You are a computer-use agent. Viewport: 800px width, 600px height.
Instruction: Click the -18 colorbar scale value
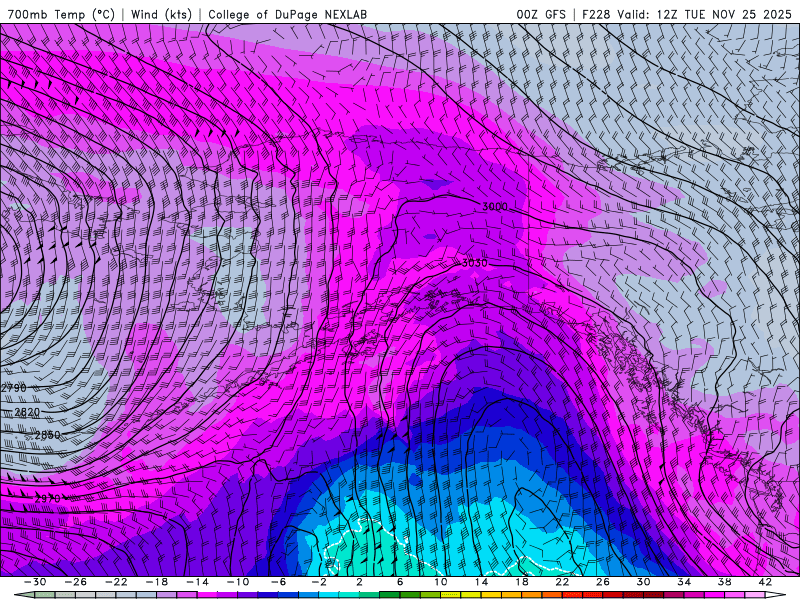point(157,582)
